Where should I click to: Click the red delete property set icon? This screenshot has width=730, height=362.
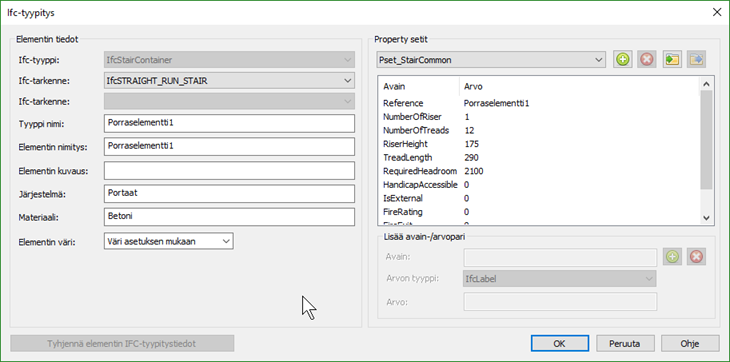tap(647, 60)
